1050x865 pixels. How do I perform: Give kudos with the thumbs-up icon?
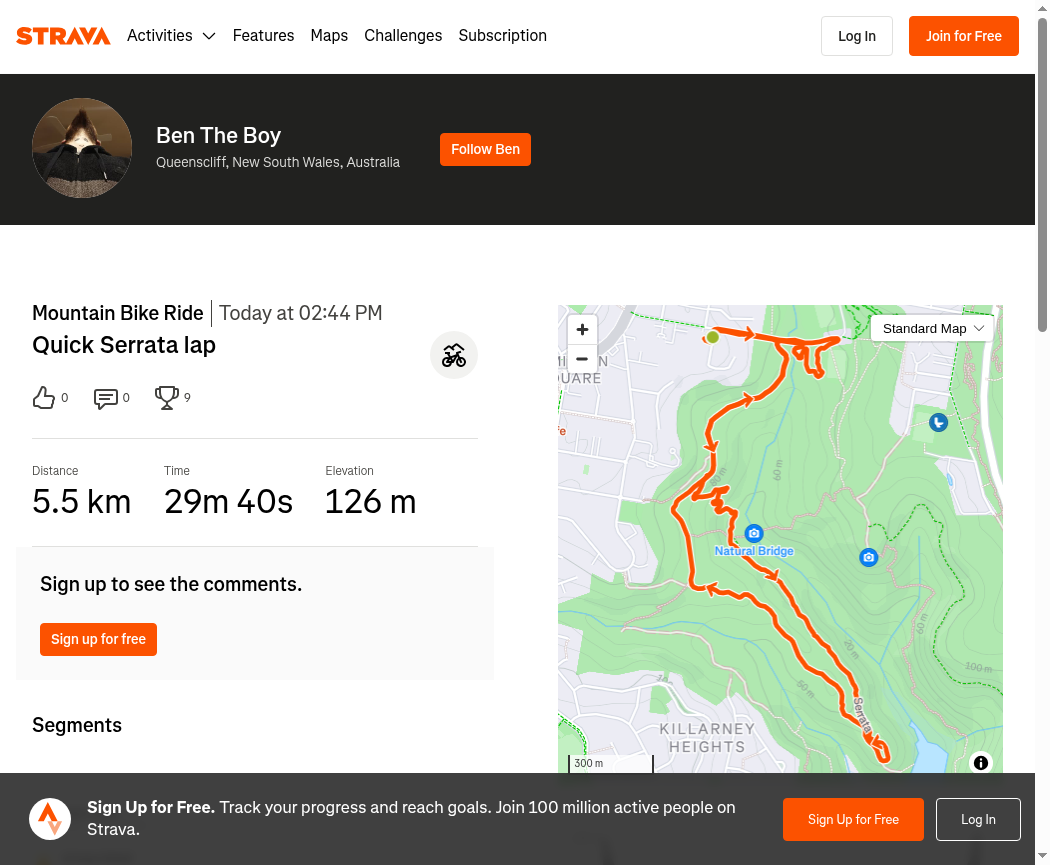click(44, 398)
